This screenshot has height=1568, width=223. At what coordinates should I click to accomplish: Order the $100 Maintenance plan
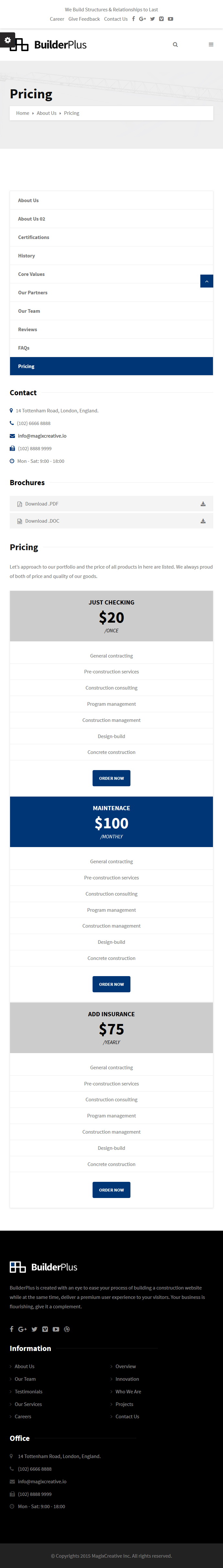[111, 984]
